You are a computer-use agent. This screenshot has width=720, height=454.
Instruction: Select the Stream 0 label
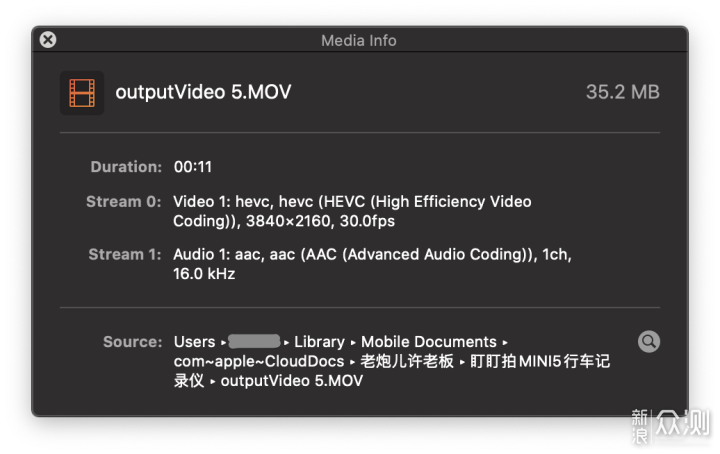coord(124,202)
